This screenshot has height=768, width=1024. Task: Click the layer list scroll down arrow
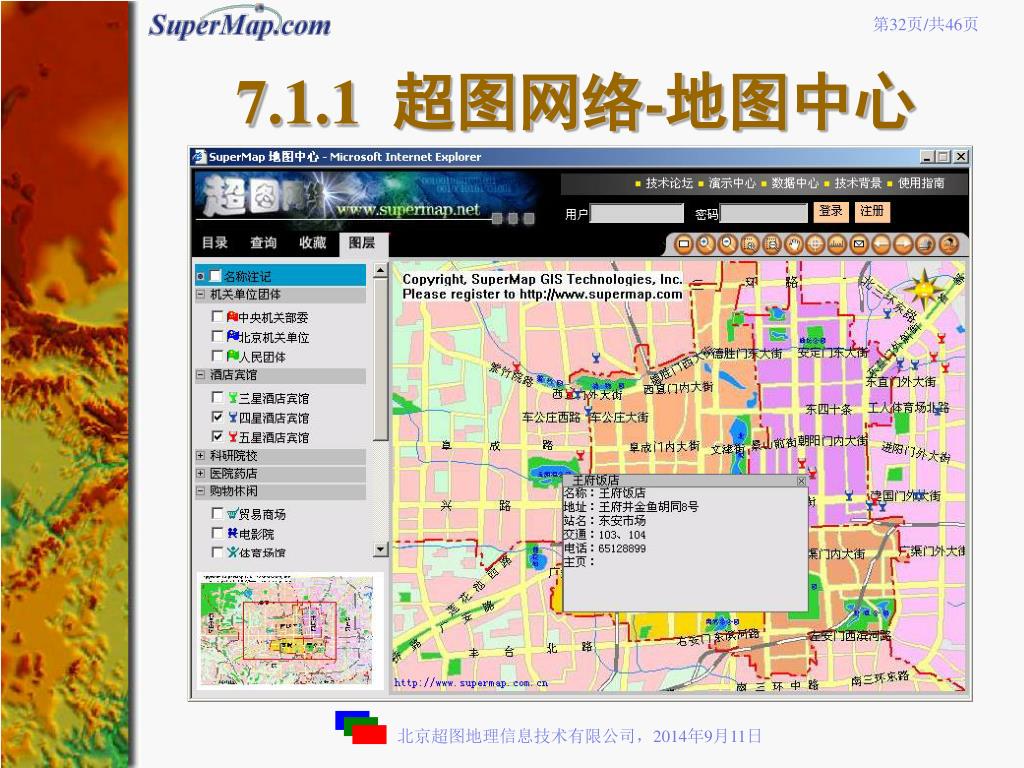pyautogui.click(x=381, y=549)
